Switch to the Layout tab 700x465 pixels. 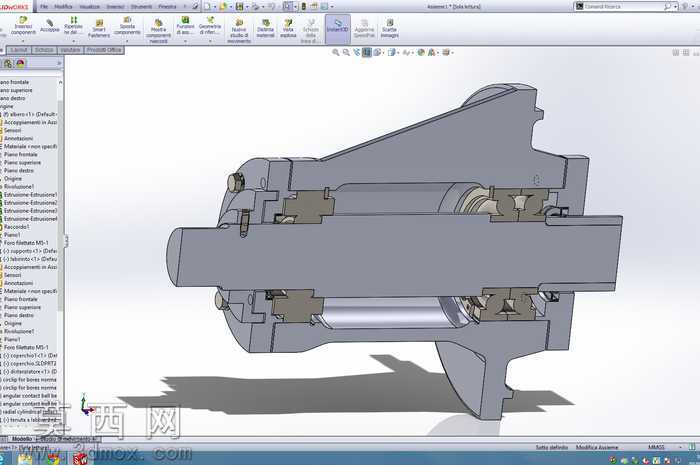(x=19, y=50)
